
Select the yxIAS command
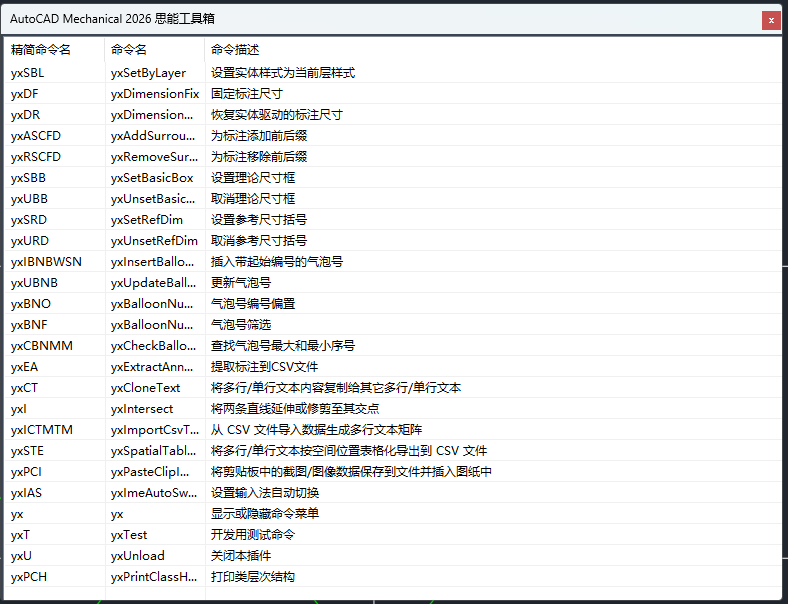pyautogui.click(x=26, y=493)
